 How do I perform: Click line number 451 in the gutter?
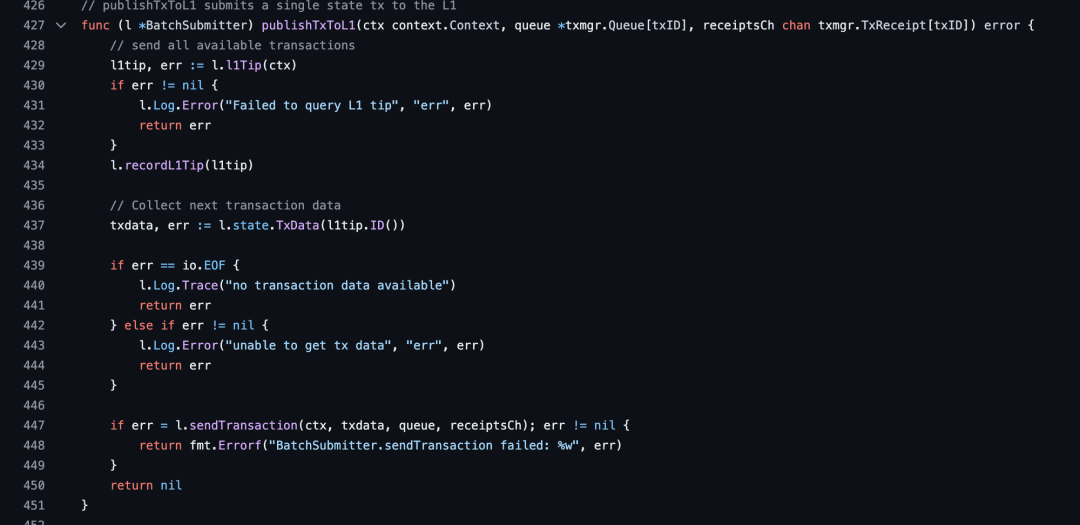[33, 505]
